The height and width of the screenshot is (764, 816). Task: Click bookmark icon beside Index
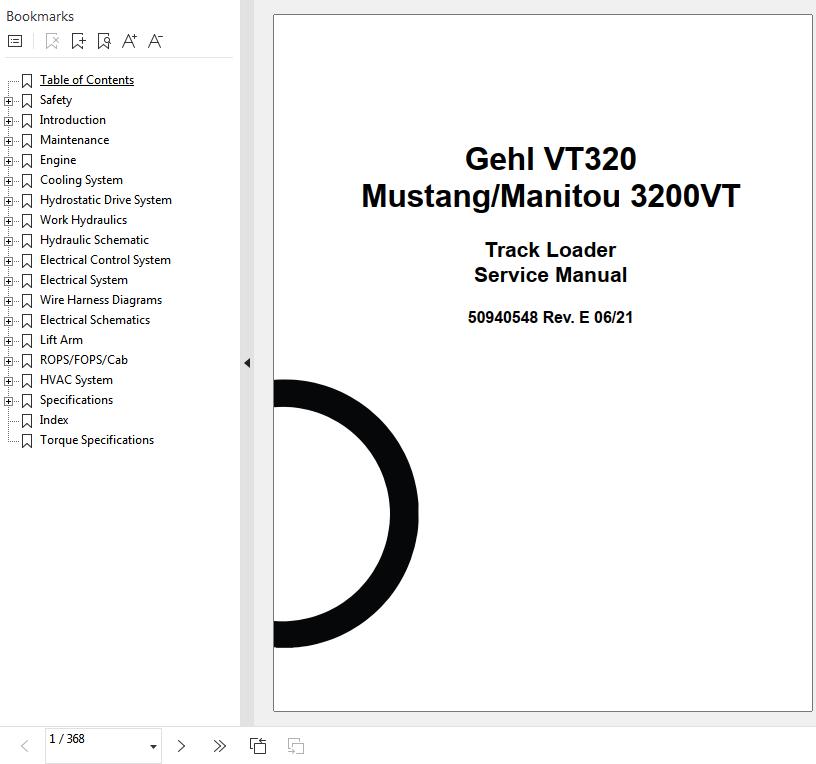point(27,421)
